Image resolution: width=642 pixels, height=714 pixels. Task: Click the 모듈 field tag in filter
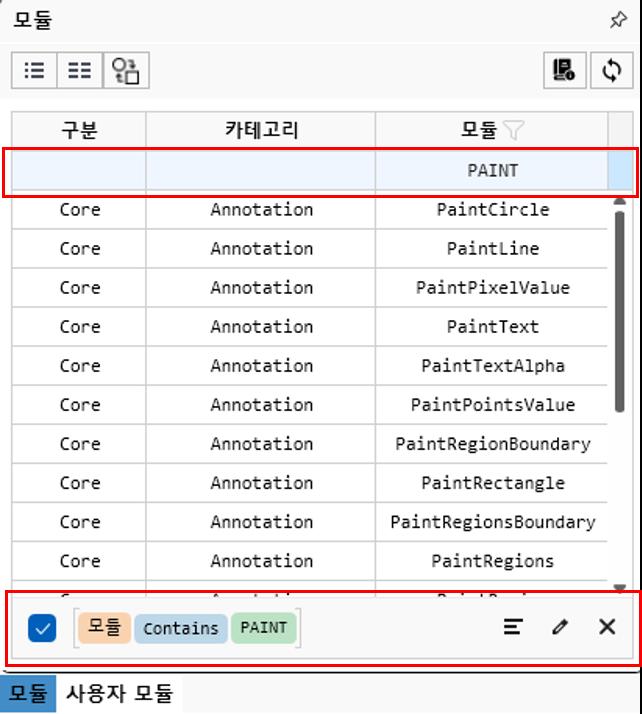(x=104, y=628)
